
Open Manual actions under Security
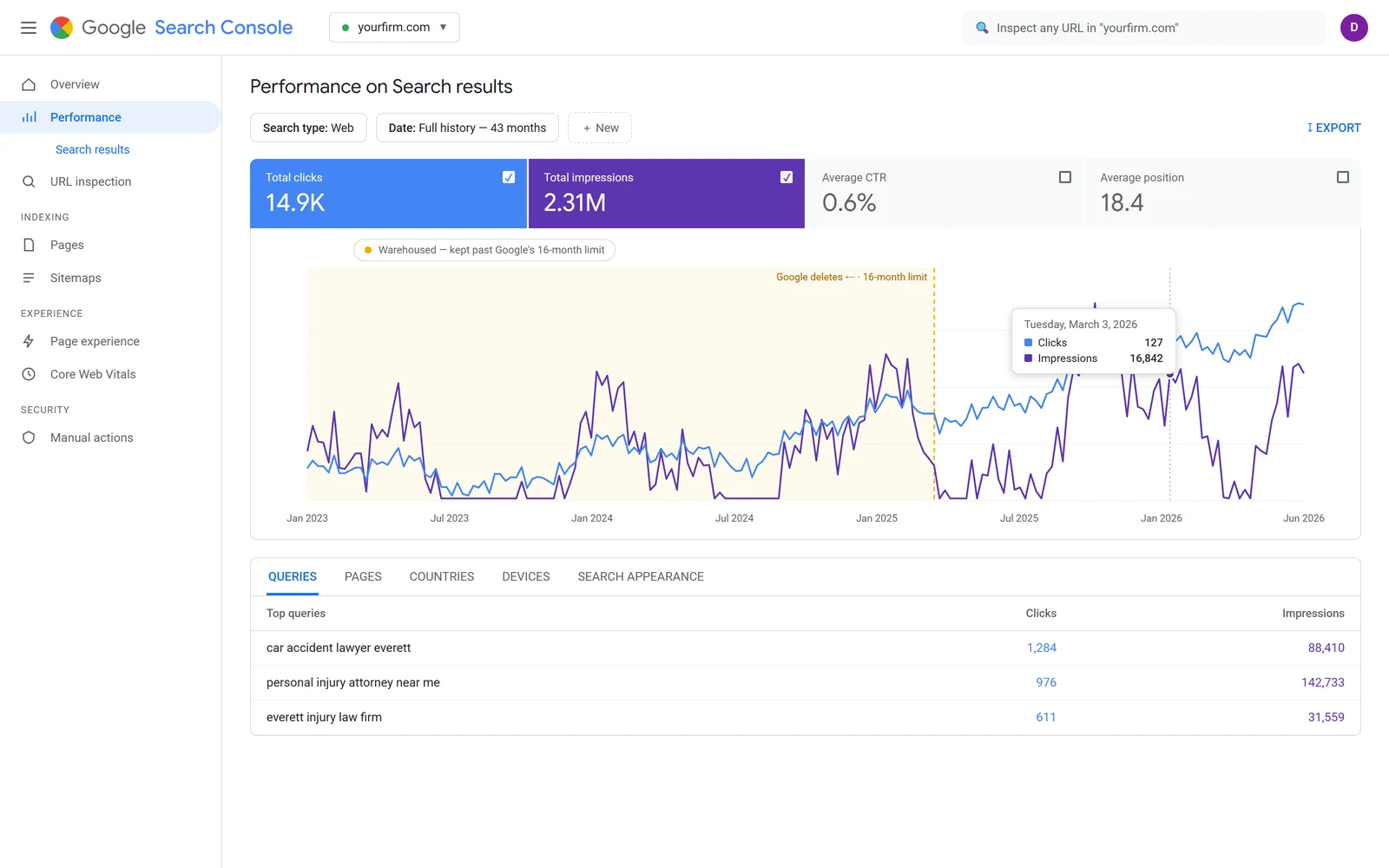click(x=110, y=437)
